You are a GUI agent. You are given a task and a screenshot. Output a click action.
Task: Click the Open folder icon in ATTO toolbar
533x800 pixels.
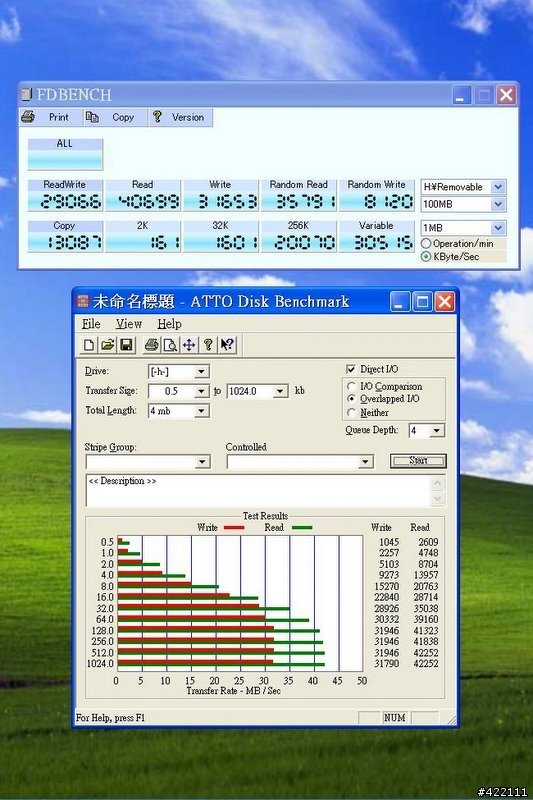pyautogui.click(x=108, y=345)
